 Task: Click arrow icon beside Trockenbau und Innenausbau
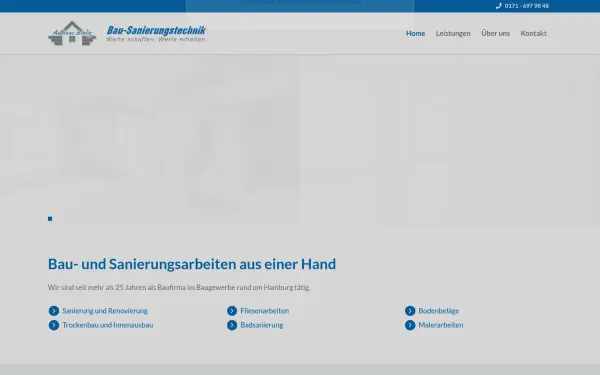pyautogui.click(x=54, y=325)
